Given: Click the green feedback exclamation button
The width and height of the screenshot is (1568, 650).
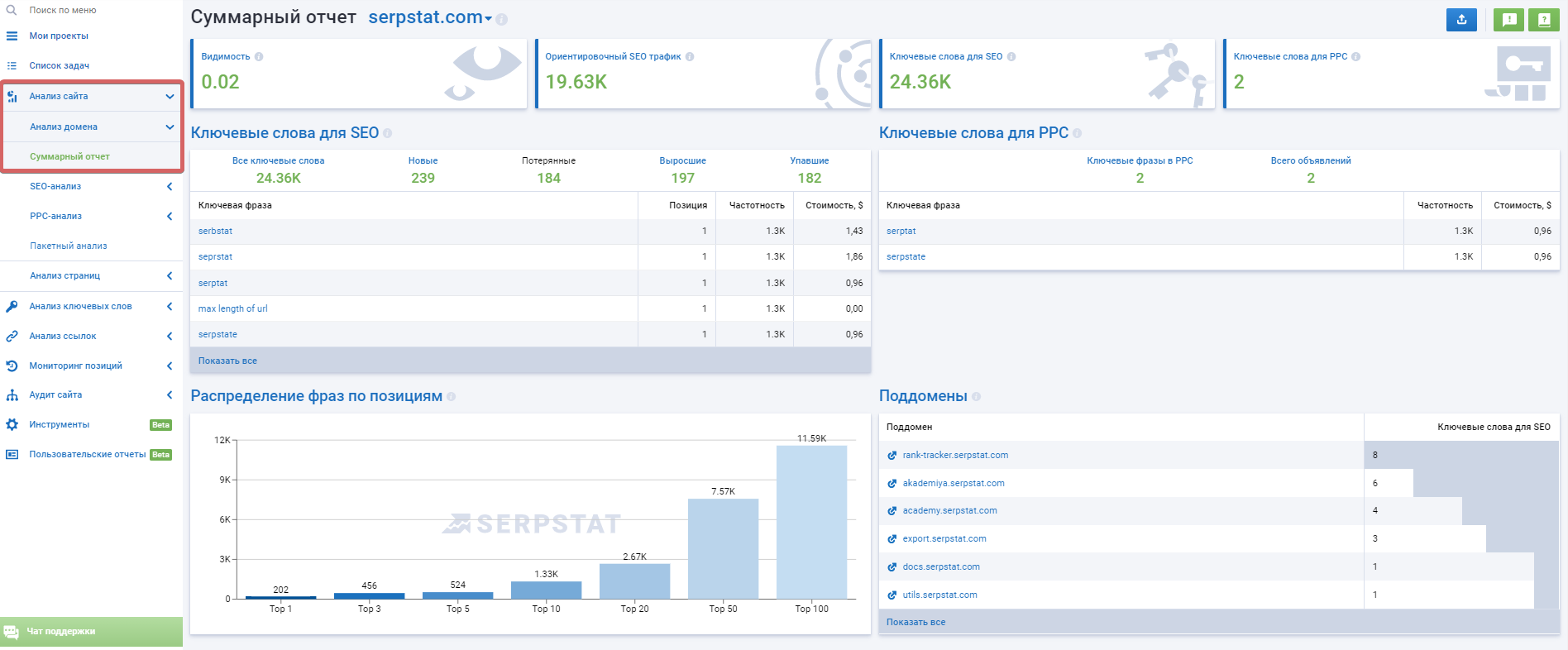Looking at the screenshot, I should coord(1509,20).
